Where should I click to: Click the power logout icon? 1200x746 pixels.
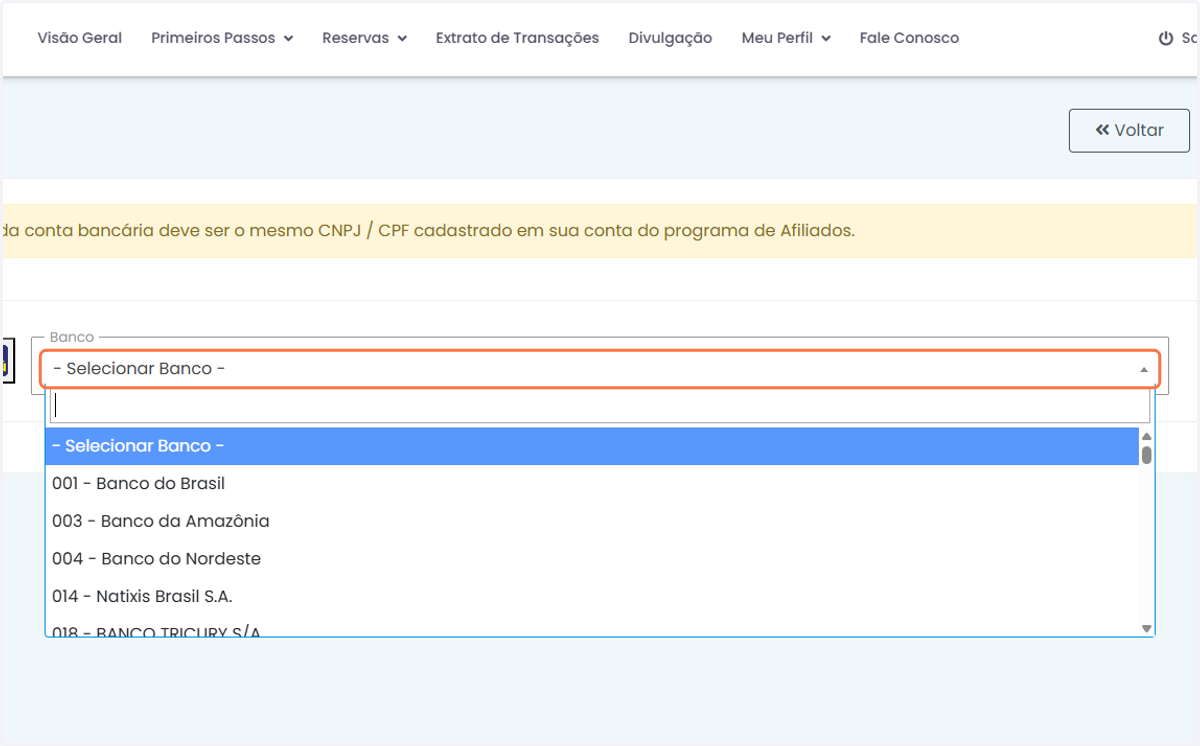pos(1165,39)
